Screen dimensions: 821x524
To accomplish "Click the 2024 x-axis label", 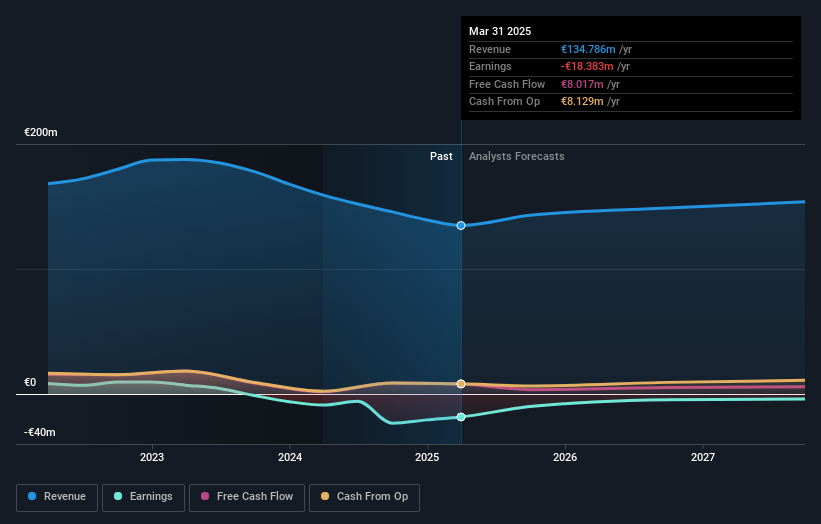I will click(x=290, y=457).
